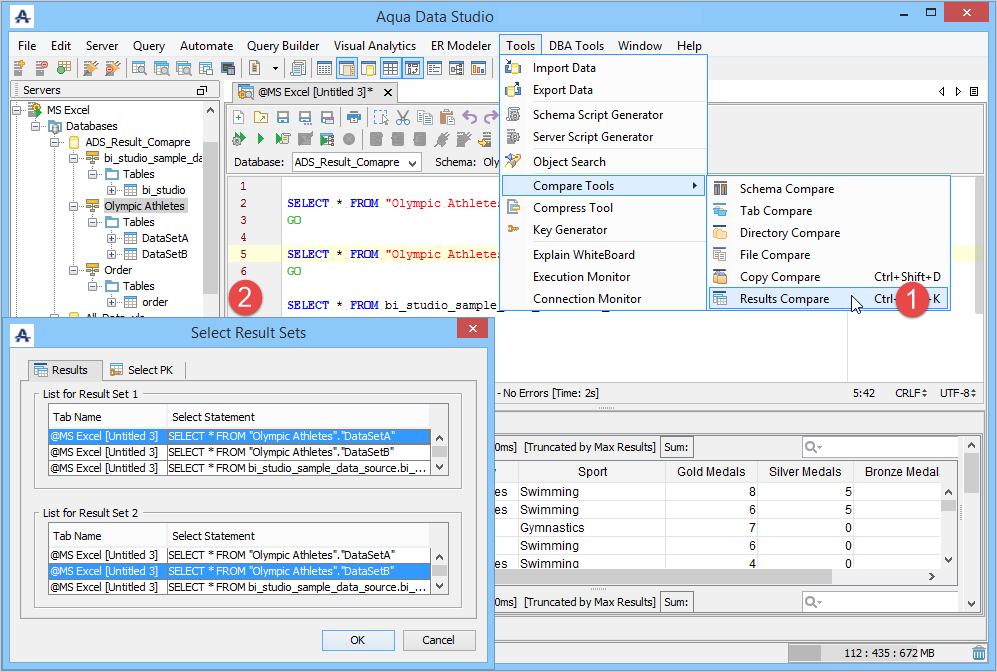Expand the DataSetA table node
The height and width of the screenshot is (672, 997).
[112, 238]
